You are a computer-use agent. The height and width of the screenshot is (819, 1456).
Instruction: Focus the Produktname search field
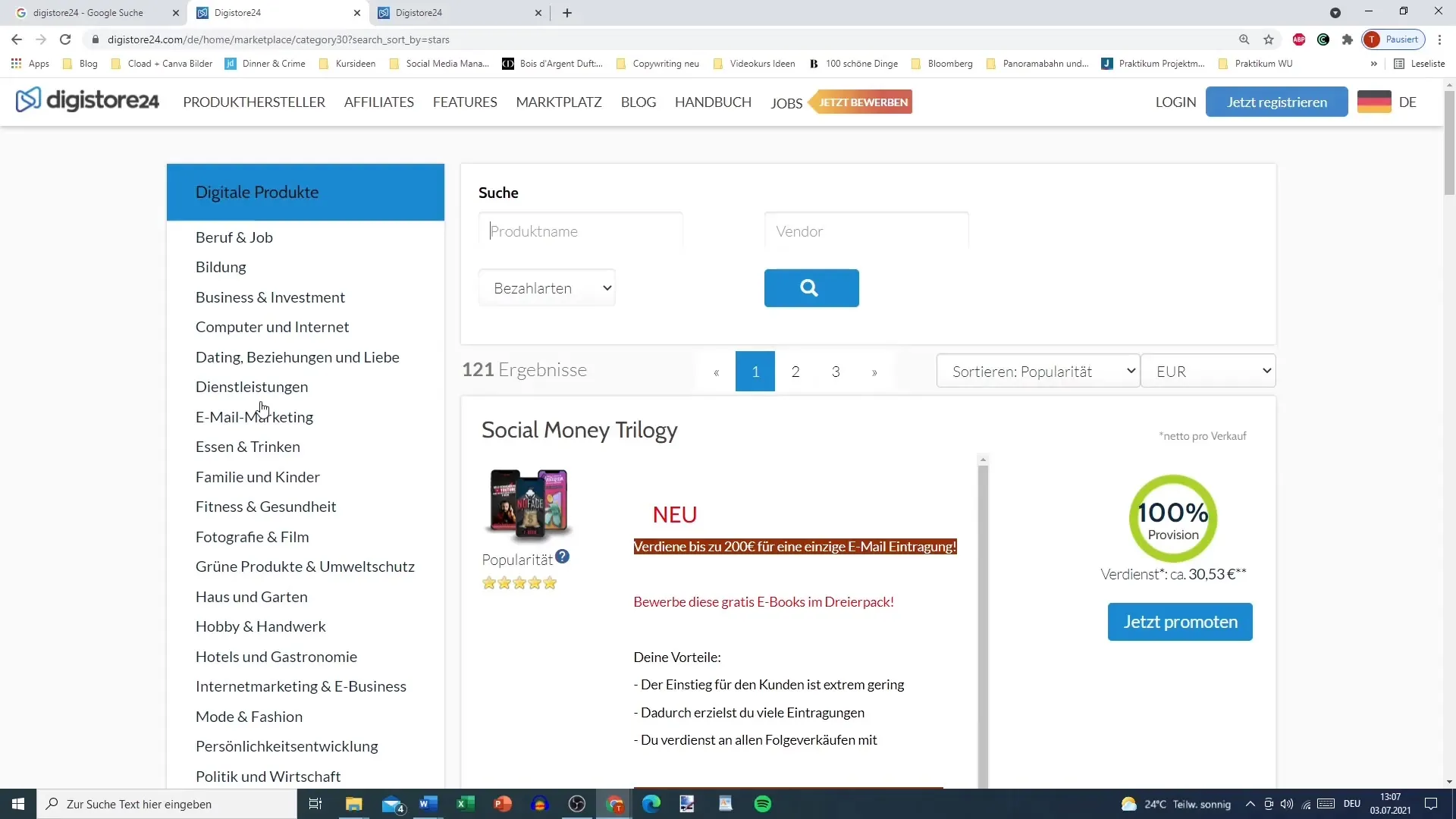580,231
